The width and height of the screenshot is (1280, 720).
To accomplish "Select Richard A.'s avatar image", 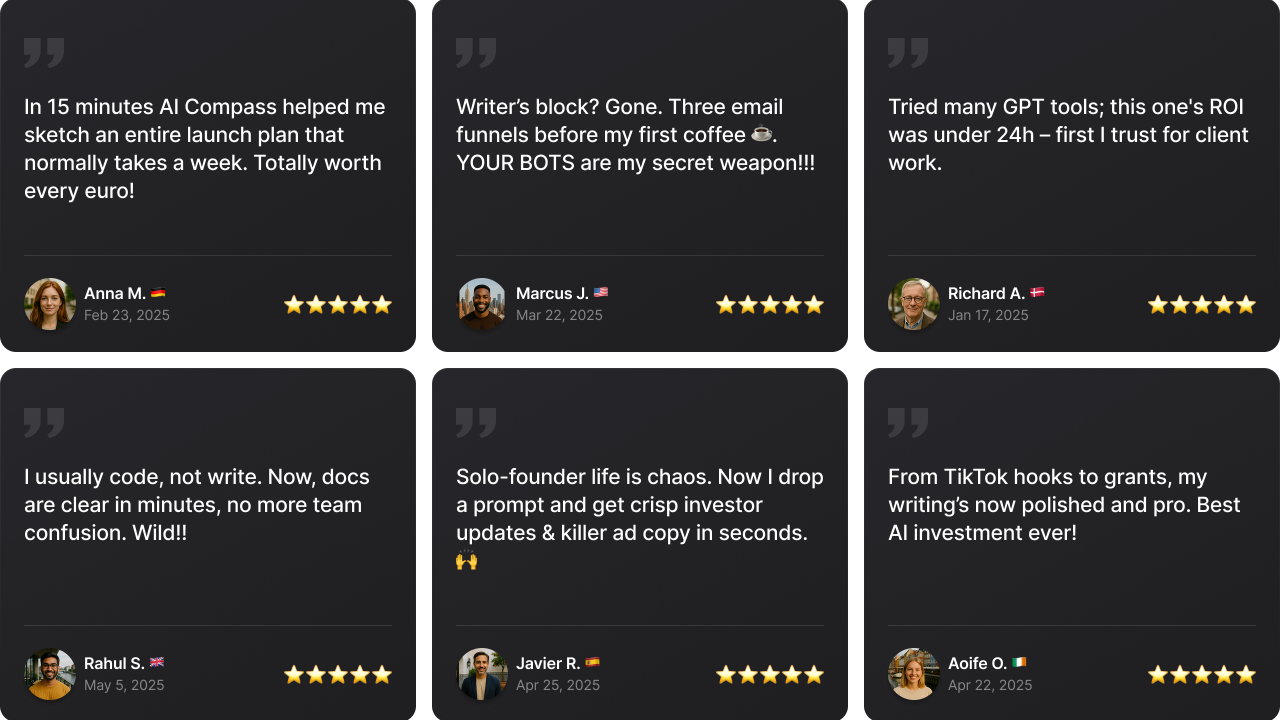I will click(x=914, y=304).
